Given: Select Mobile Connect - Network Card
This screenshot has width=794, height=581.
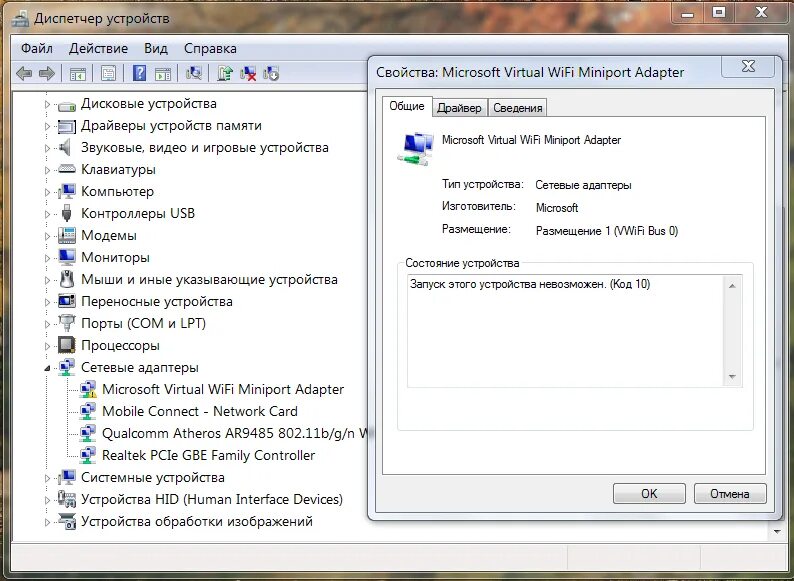Looking at the screenshot, I should point(200,411).
